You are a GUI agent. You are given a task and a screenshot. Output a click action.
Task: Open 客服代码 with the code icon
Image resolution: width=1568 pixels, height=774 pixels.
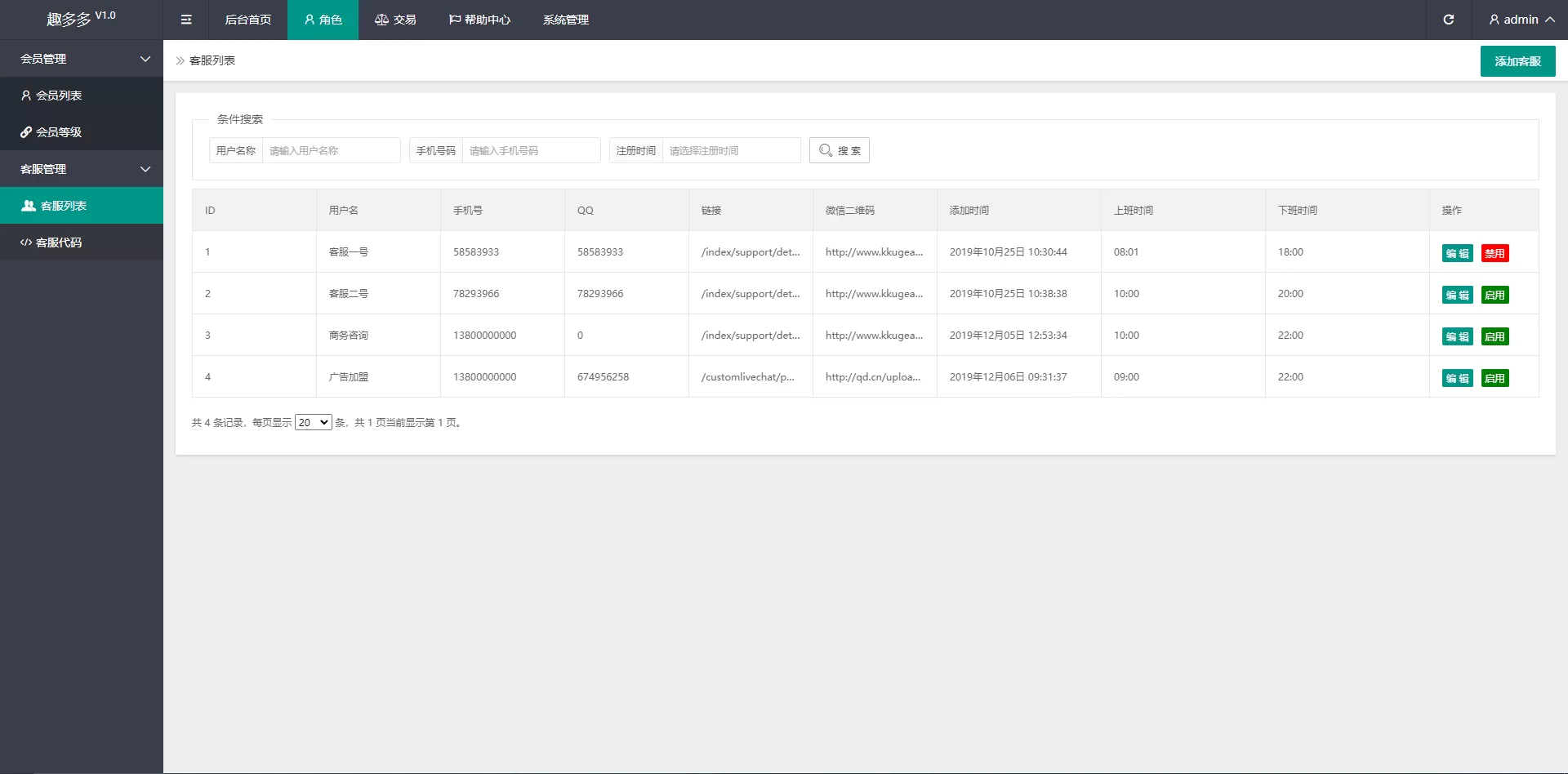pyautogui.click(x=51, y=242)
